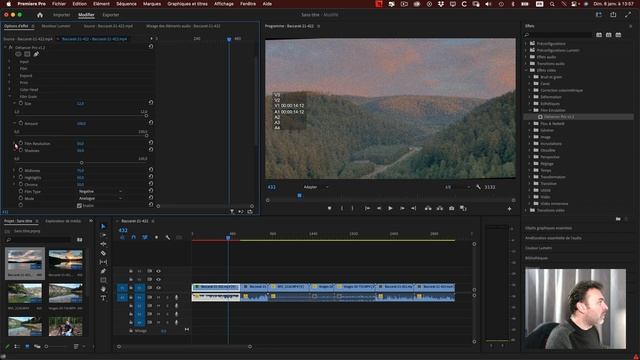Select the Track Select Forward tool

click(x=103, y=235)
